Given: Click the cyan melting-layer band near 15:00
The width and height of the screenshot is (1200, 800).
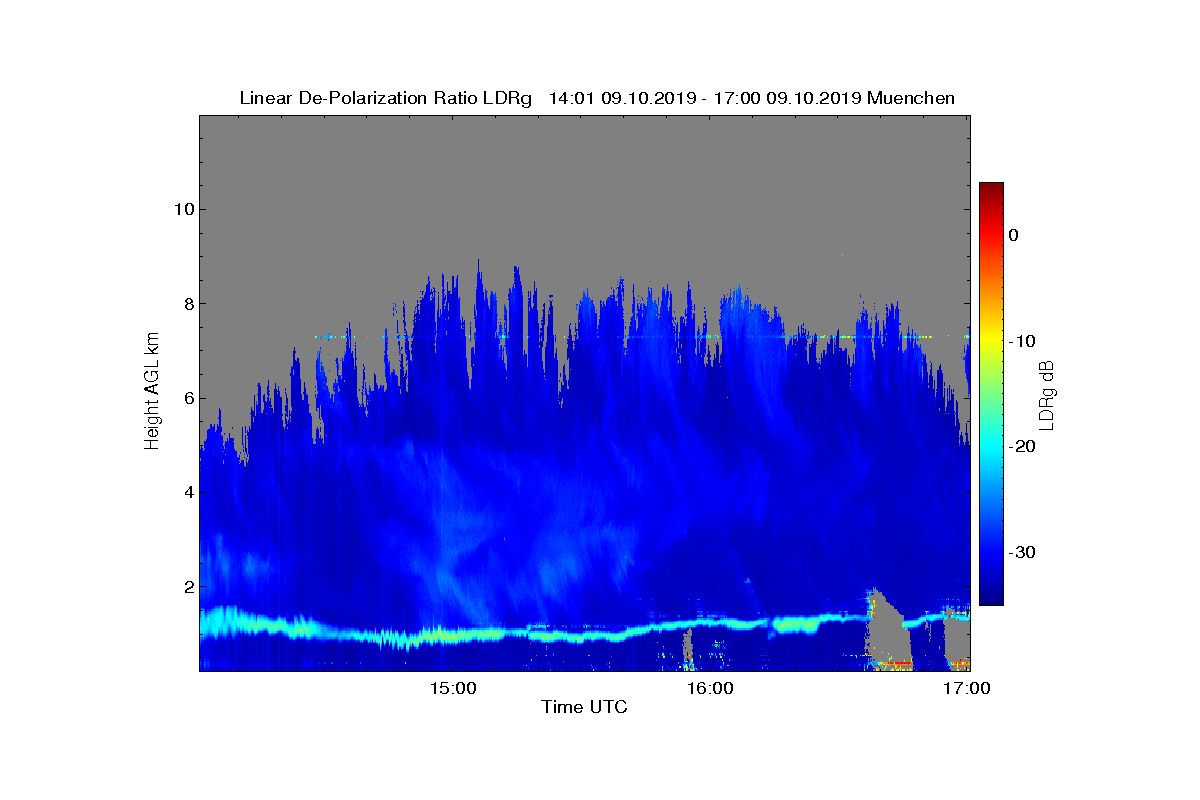Looking at the screenshot, I should pyautogui.click(x=452, y=634).
